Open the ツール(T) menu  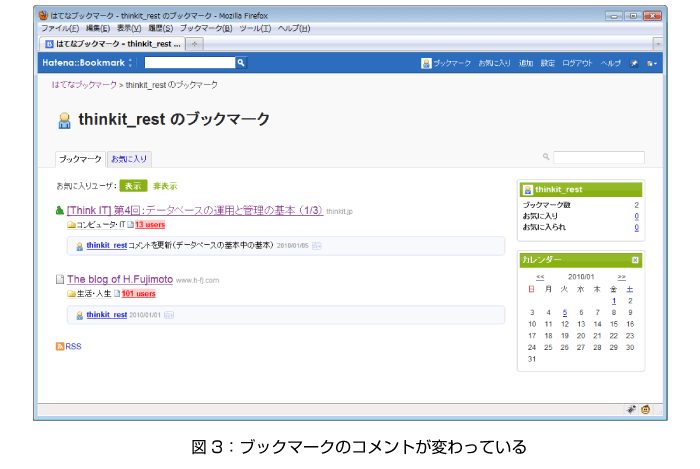click(255, 29)
